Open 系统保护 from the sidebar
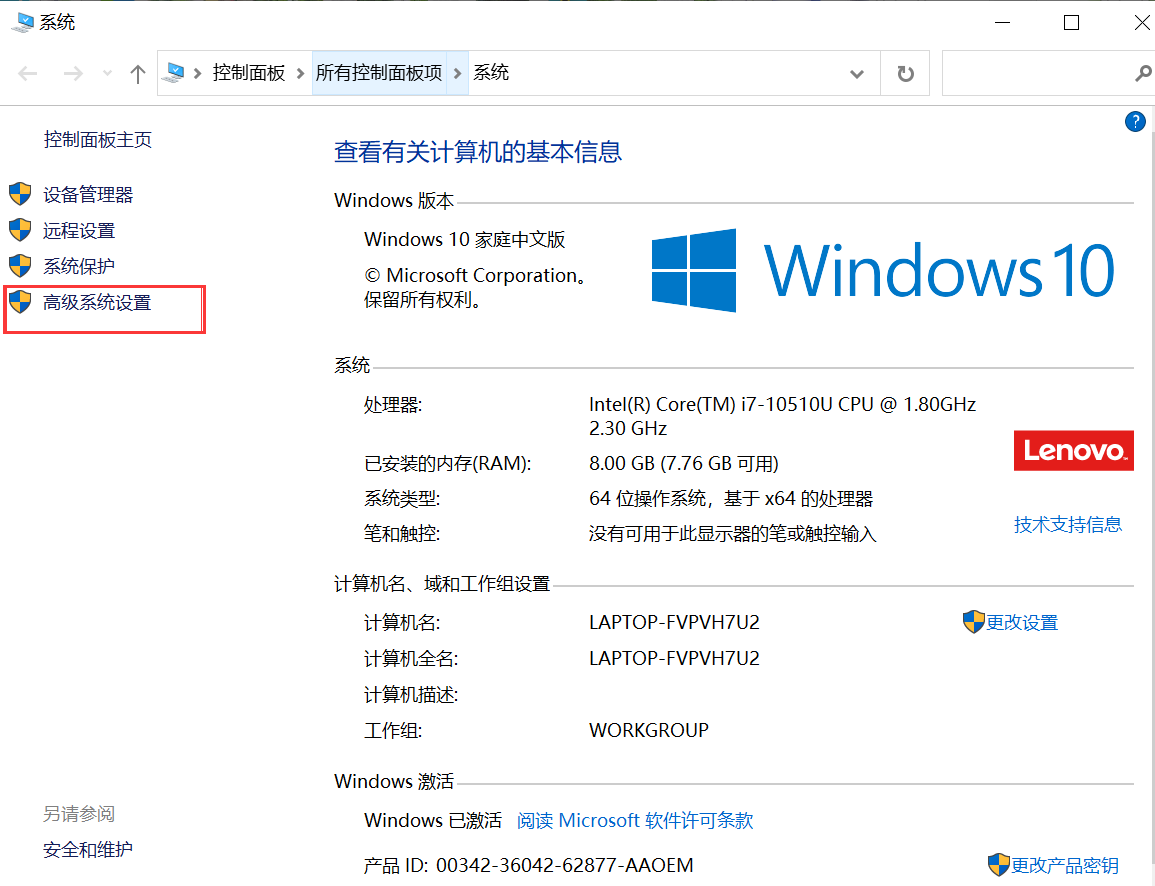 click(x=79, y=266)
